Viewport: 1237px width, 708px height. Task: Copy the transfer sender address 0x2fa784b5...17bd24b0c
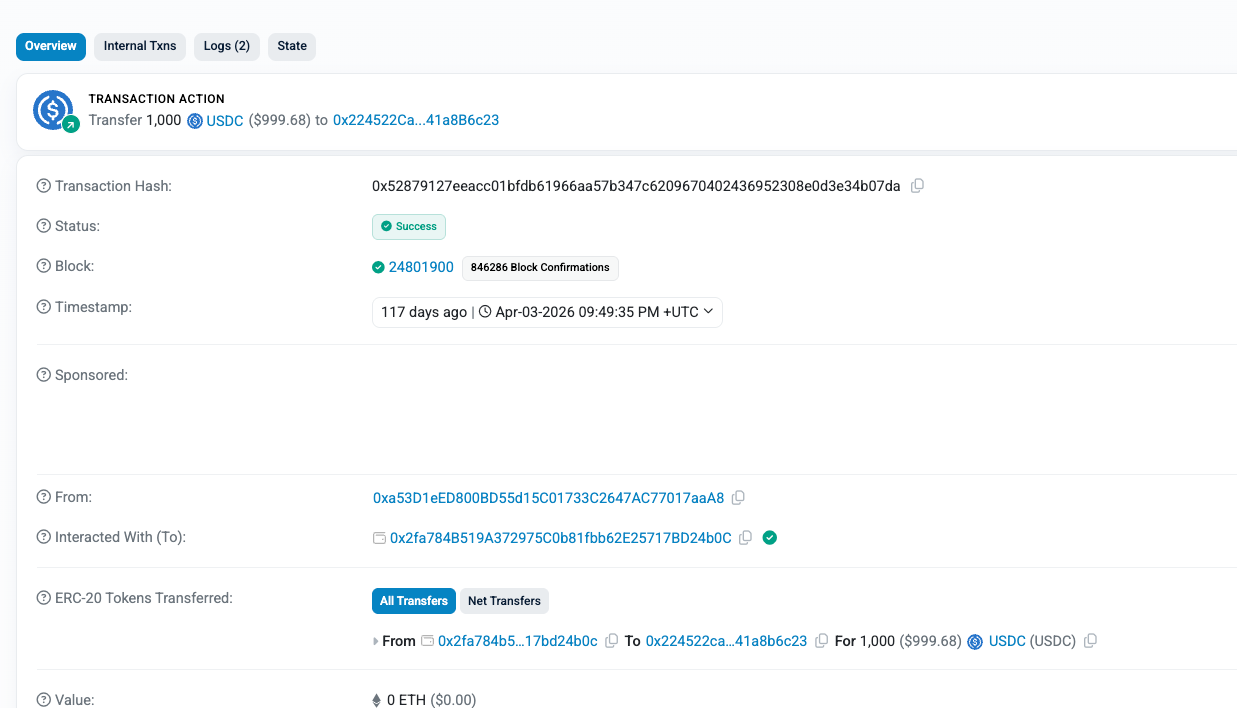[x=612, y=641]
